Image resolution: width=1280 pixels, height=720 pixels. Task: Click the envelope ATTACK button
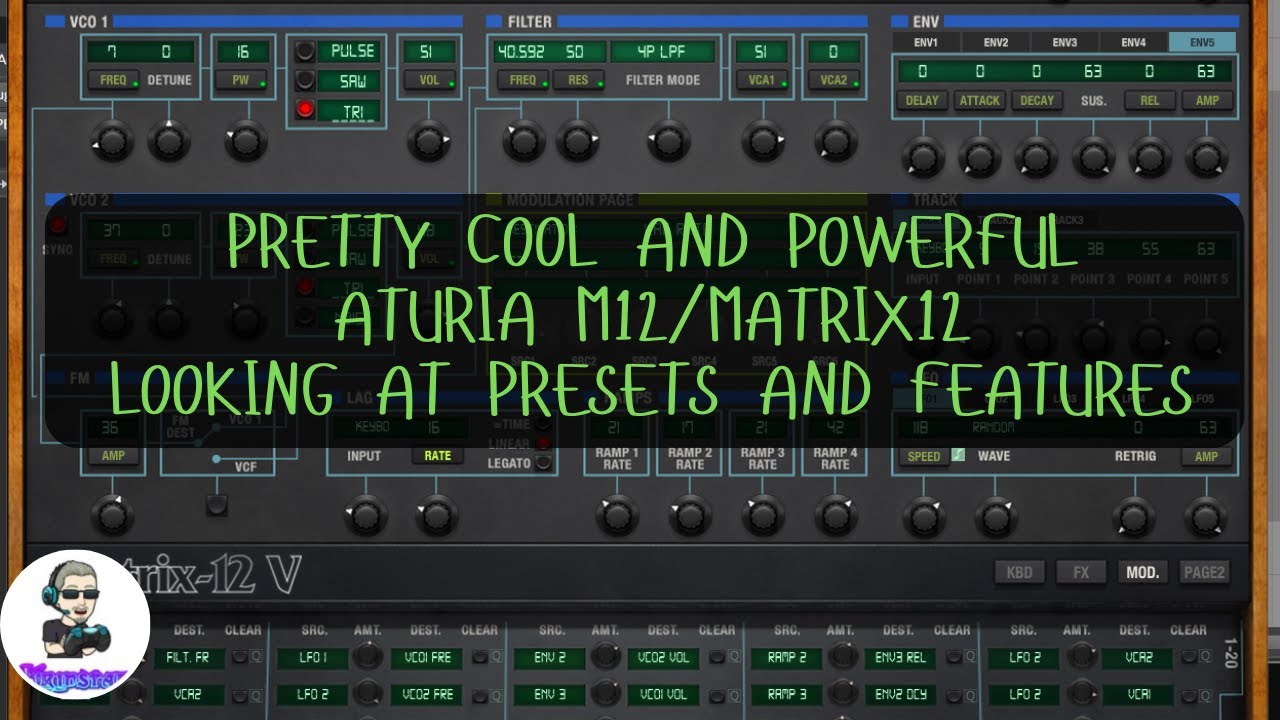980,100
